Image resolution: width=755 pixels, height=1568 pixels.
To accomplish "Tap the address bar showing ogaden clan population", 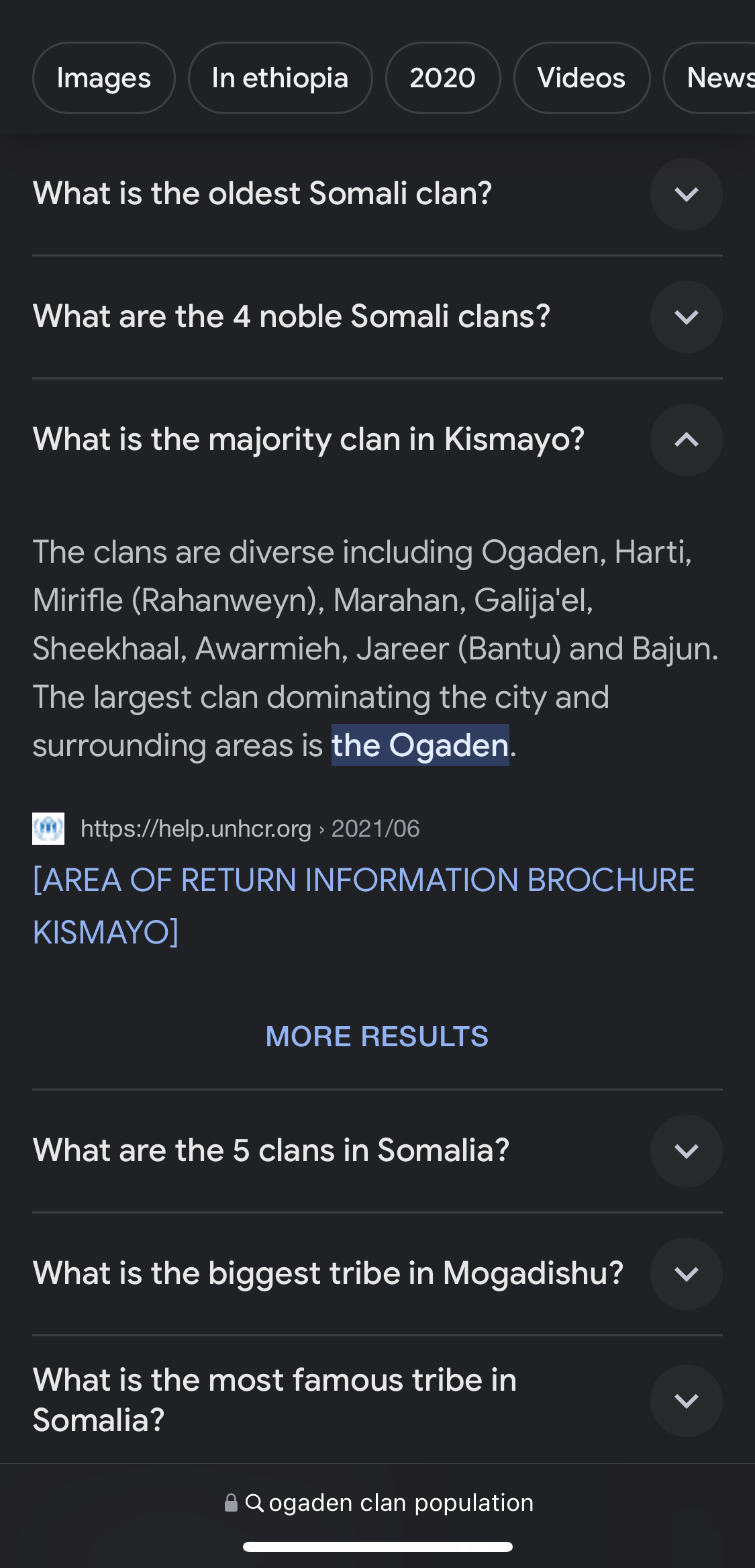I will tap(378, 1503).
